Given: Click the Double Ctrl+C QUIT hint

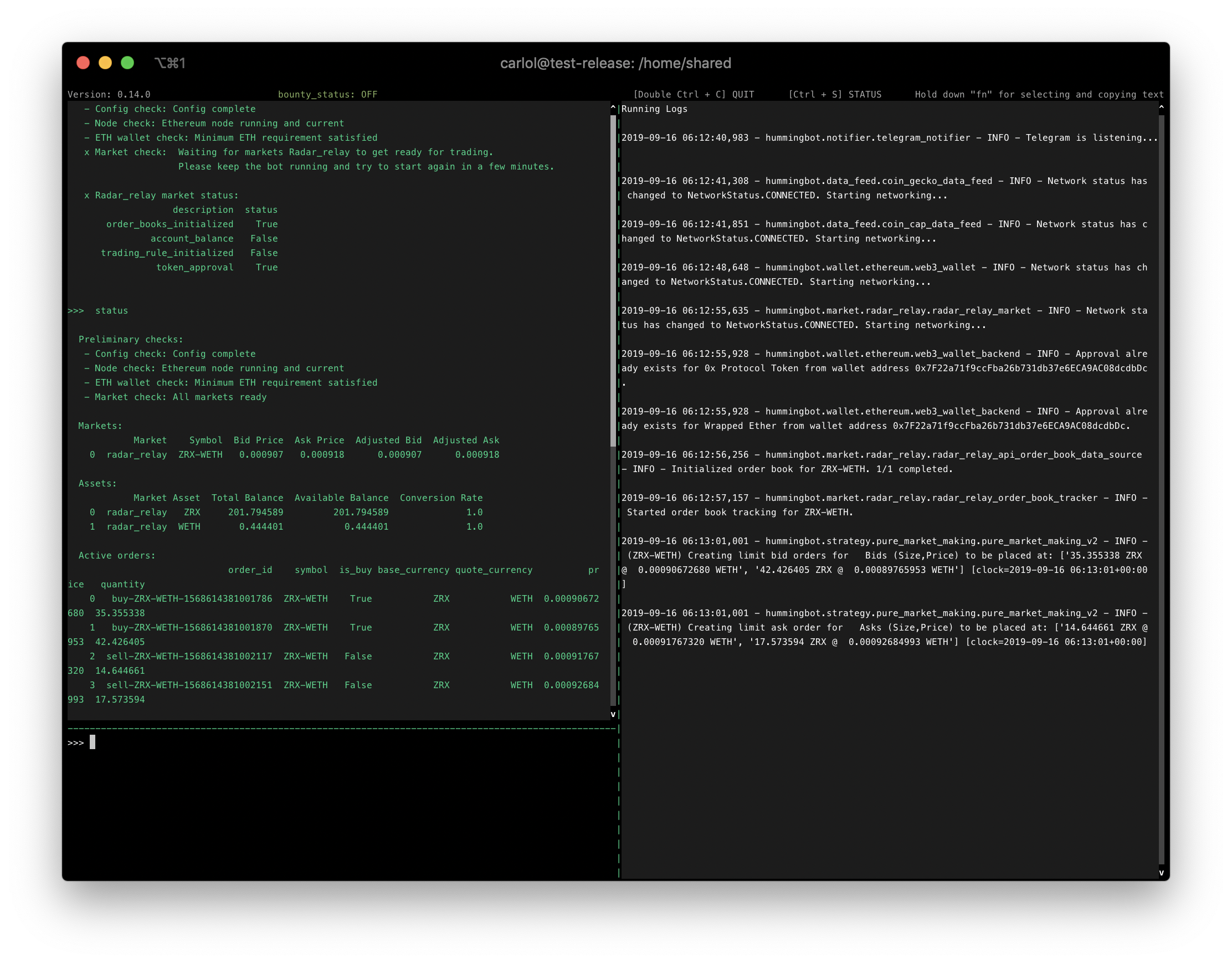Looking at the screenshot, I should (x=694, y=94).
